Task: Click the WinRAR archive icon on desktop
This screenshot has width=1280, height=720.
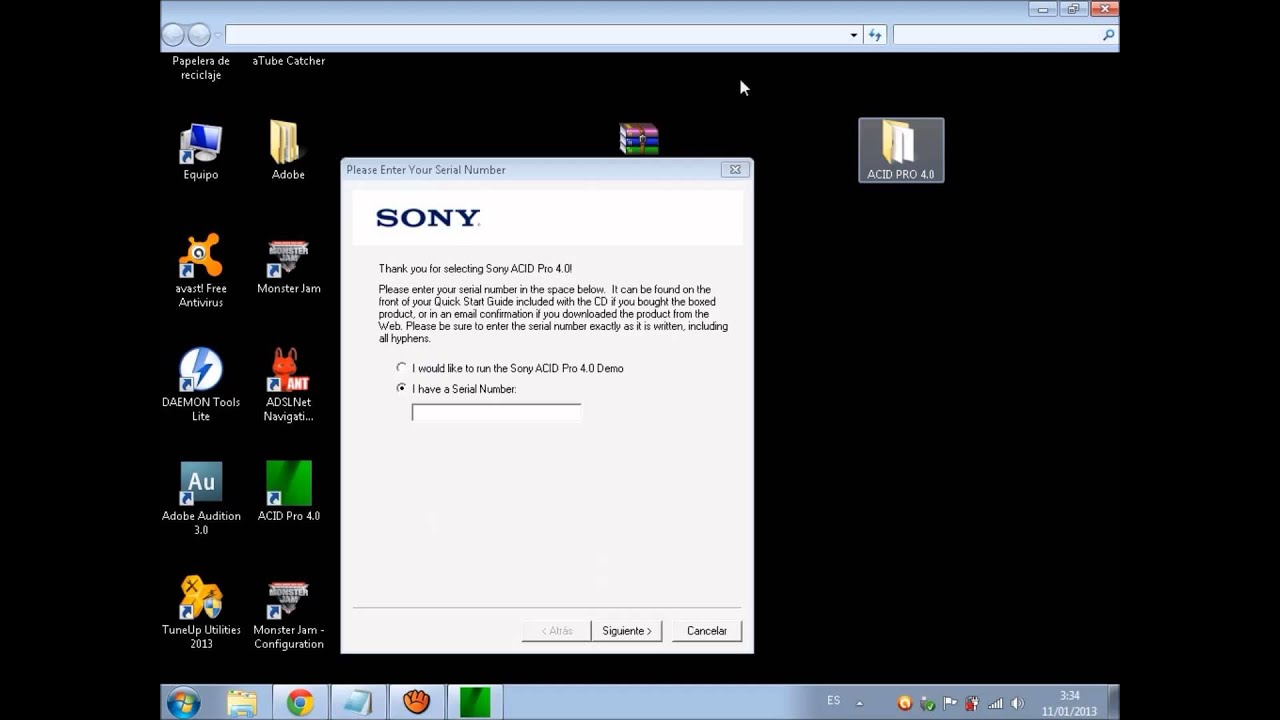Action: (x=638, y=139)
